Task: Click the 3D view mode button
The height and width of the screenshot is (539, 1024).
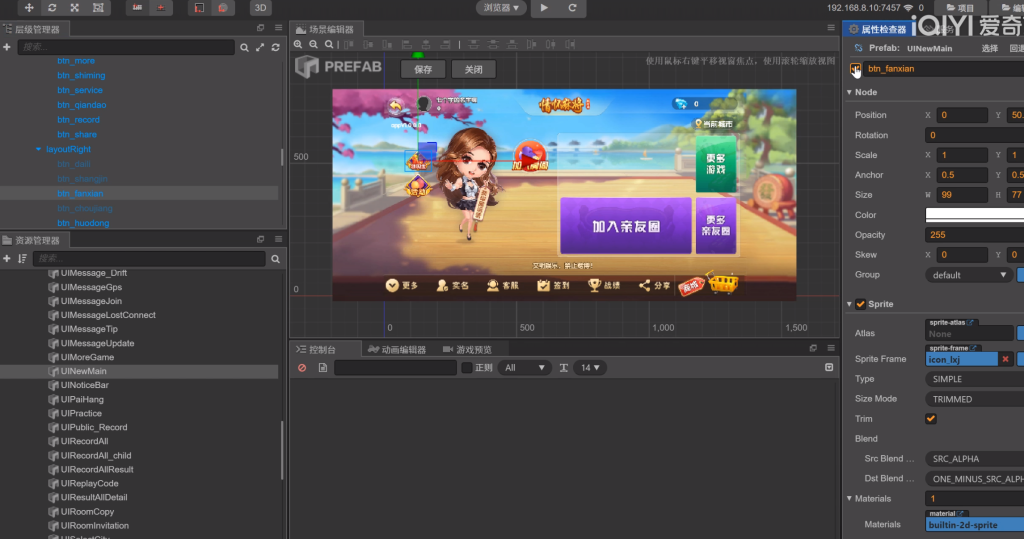Action: pyautogui.click(x=260, y=8)
